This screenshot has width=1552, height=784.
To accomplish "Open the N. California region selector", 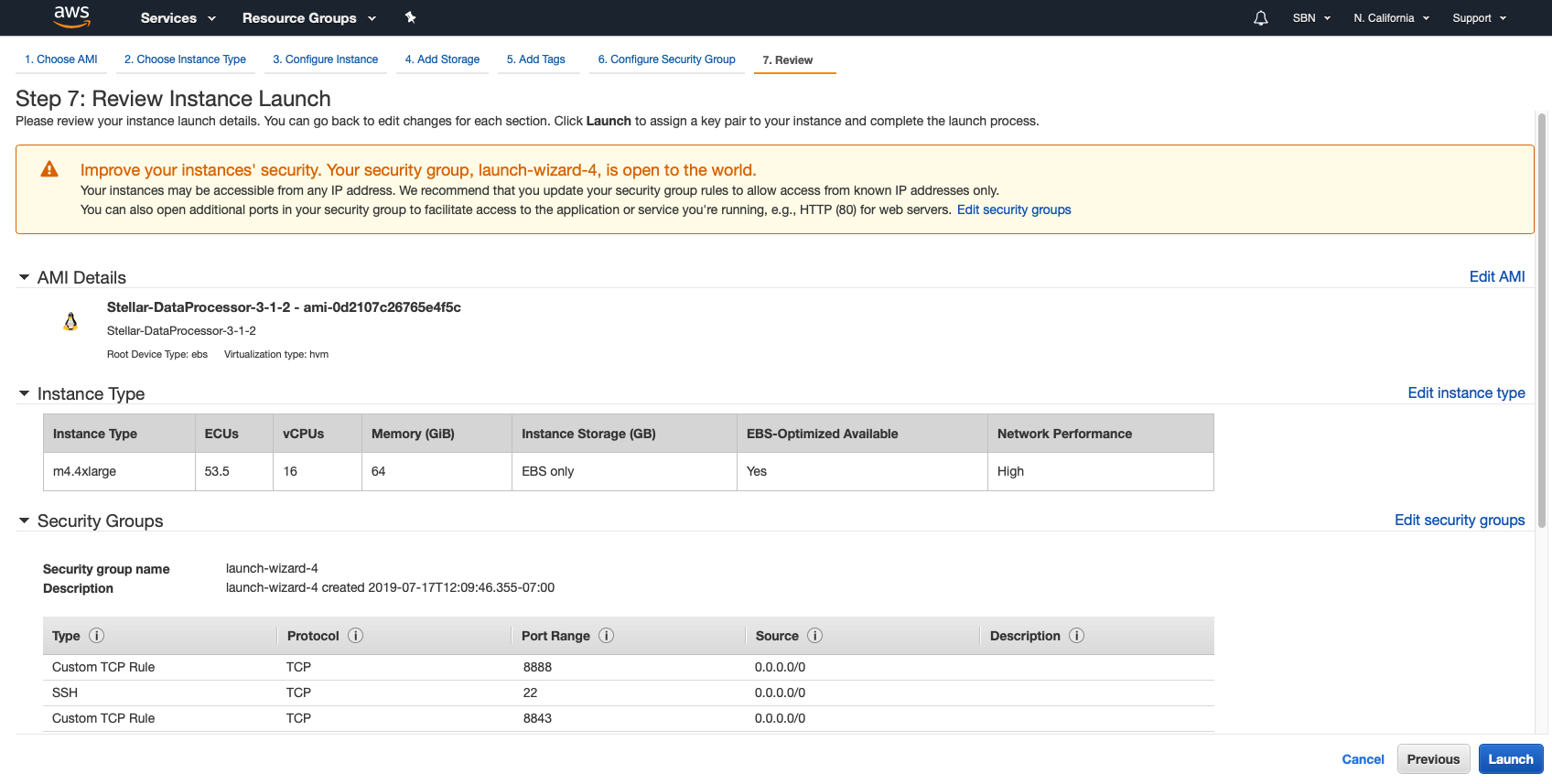I will pyautogui.click(x=1391, y=18).
